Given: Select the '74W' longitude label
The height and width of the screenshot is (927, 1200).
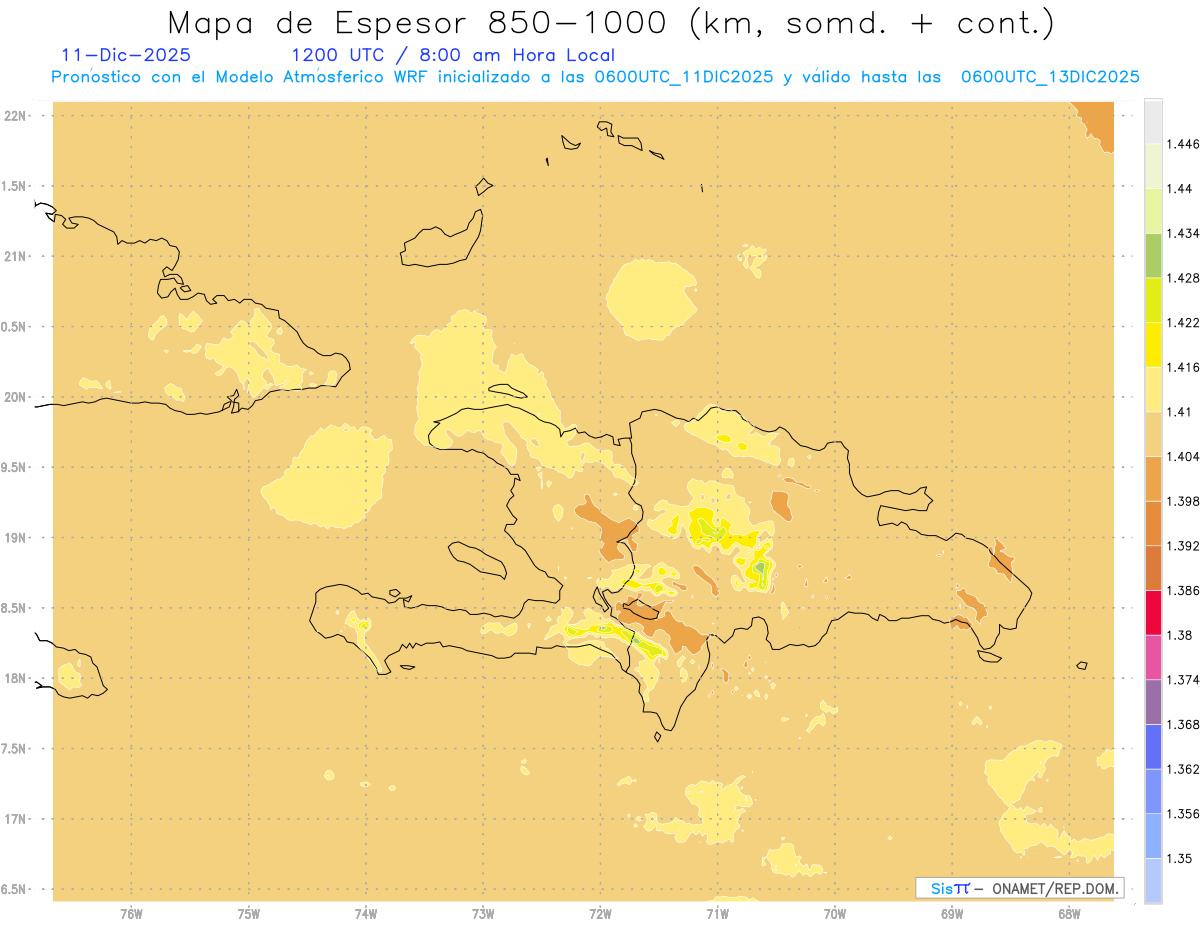Looking at the screenshot, I should coord(366,914).
